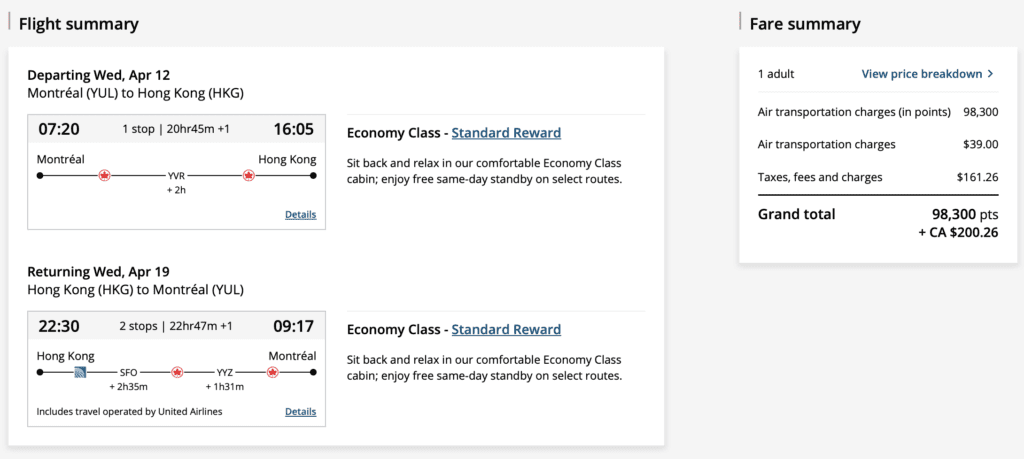
Task: Open Details for the Montréal to Hong Kong flight
Action: pos(300,214)
